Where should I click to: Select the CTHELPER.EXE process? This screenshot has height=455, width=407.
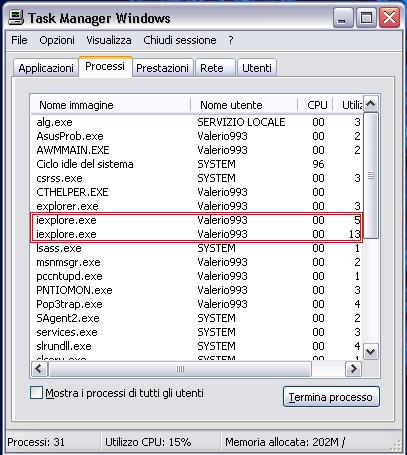tap(197, 192)
